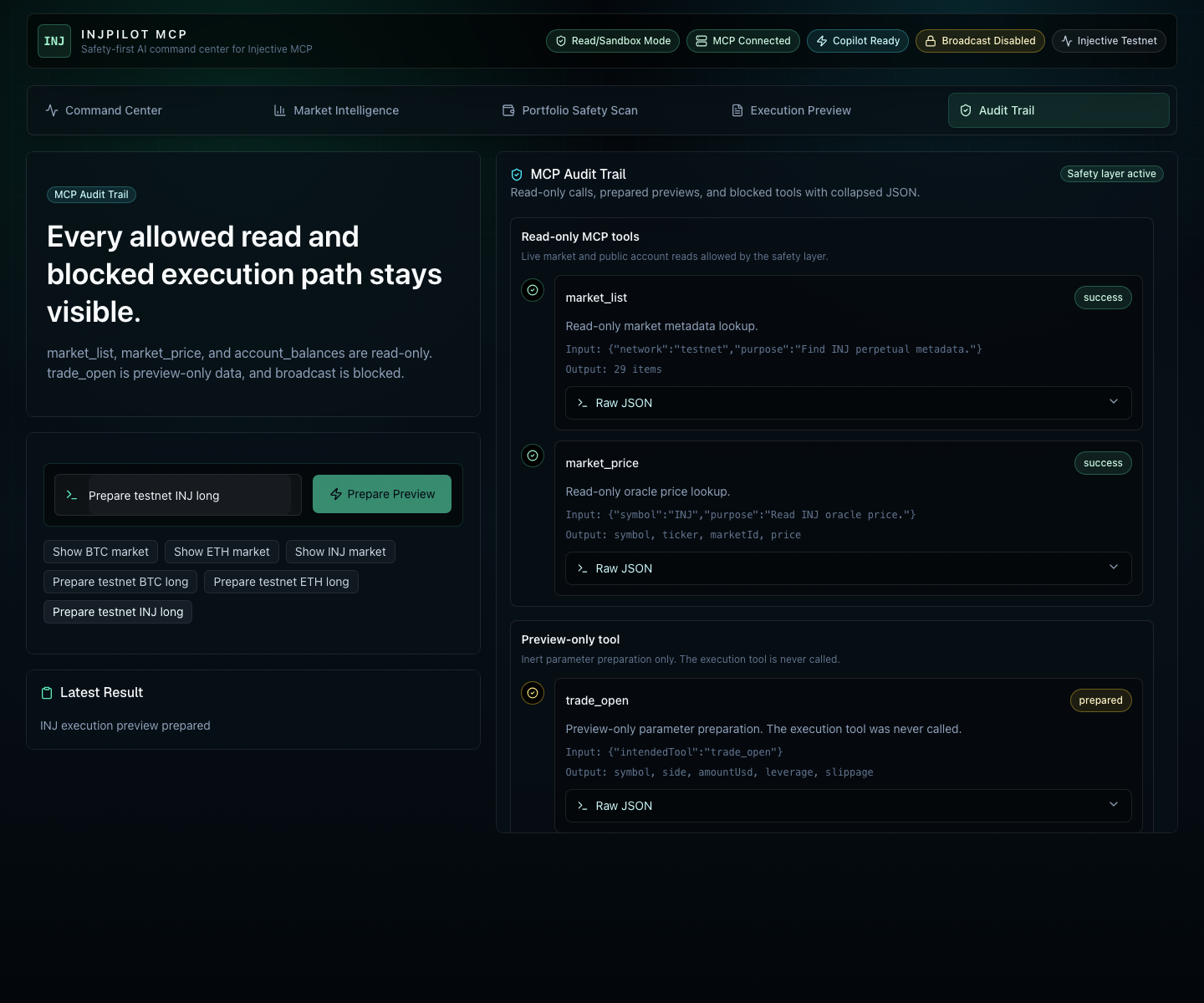Screen dimensions: 1204x1003
Task: Click the text "INJ execution preview prepared"
Action: tap(125, 726)
